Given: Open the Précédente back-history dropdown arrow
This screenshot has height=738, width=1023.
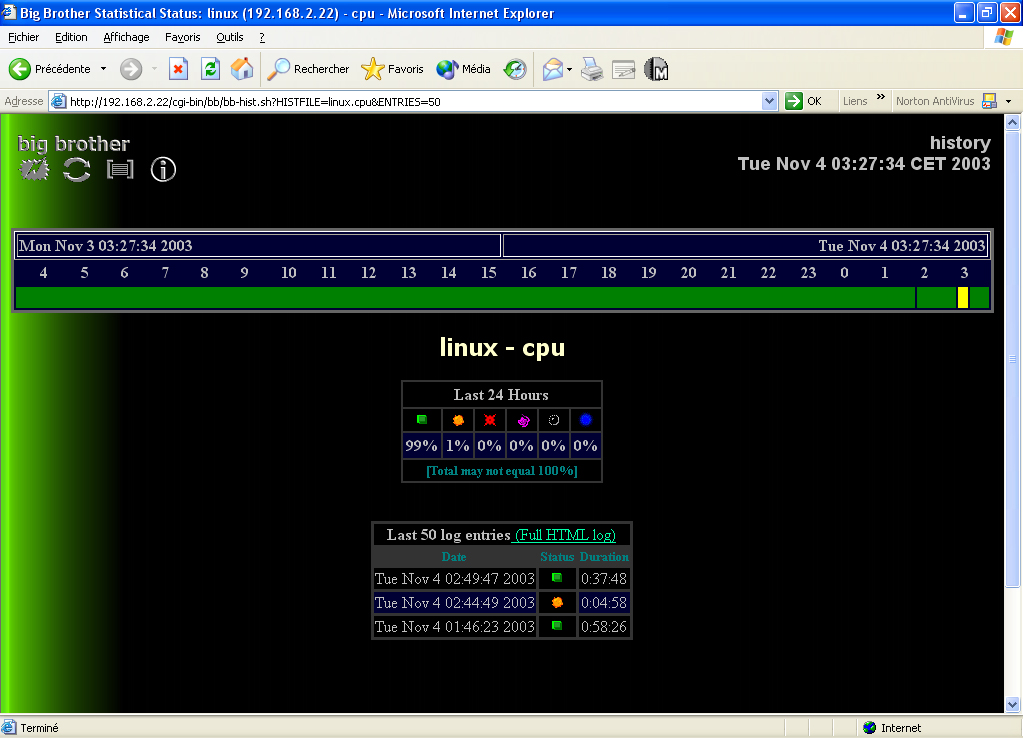Looking at the screenshot, I should click(x=103, y=69).
